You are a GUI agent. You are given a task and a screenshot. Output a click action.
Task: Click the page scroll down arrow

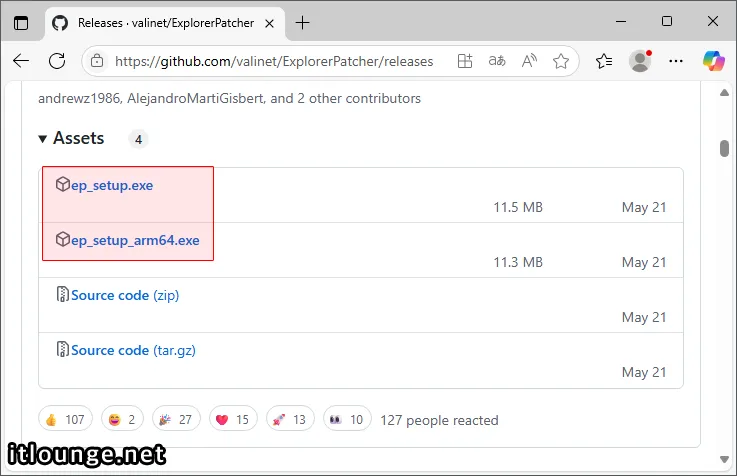(724, 459)
